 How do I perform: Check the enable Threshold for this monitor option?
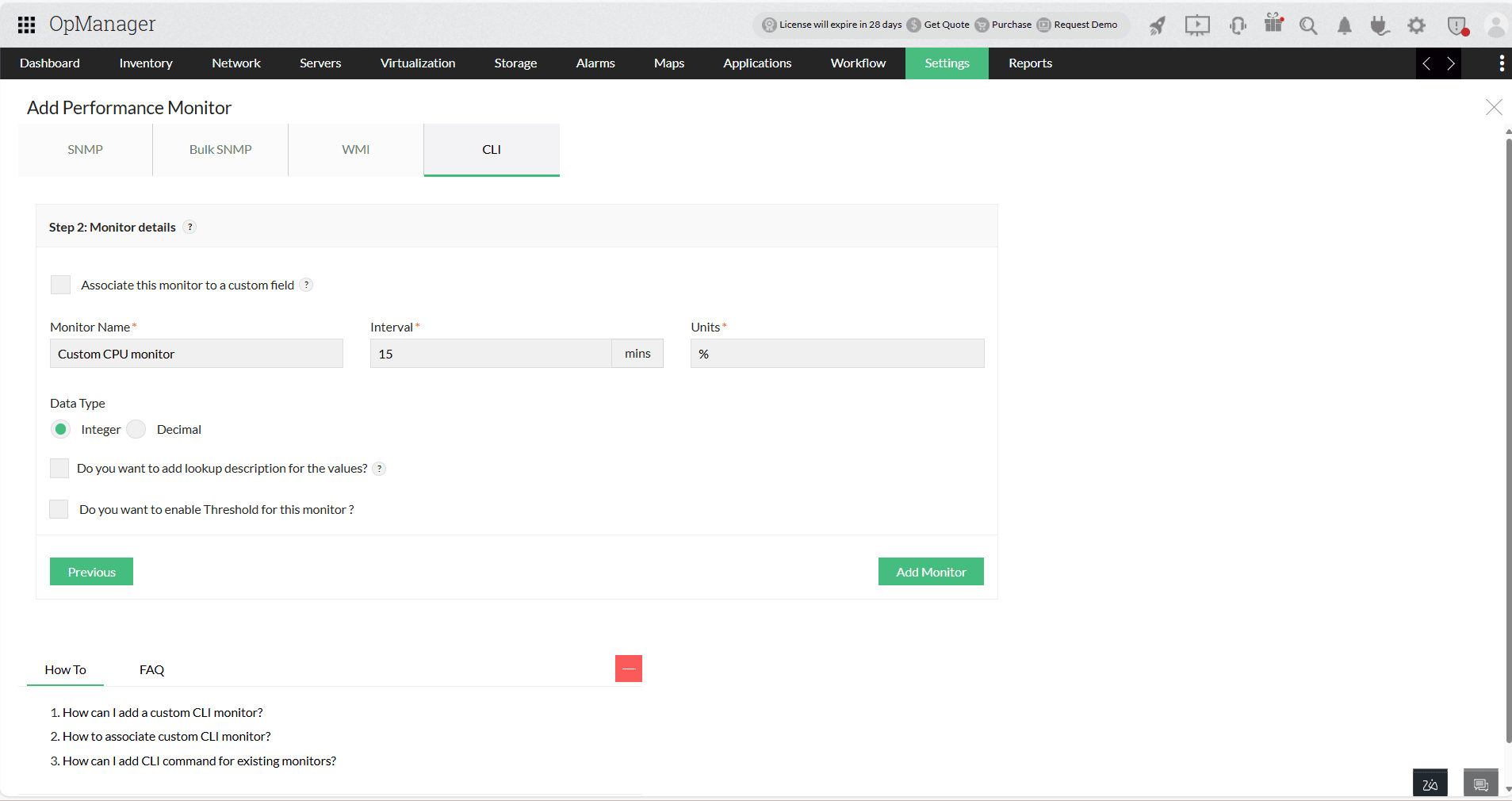tap(59, 509)
